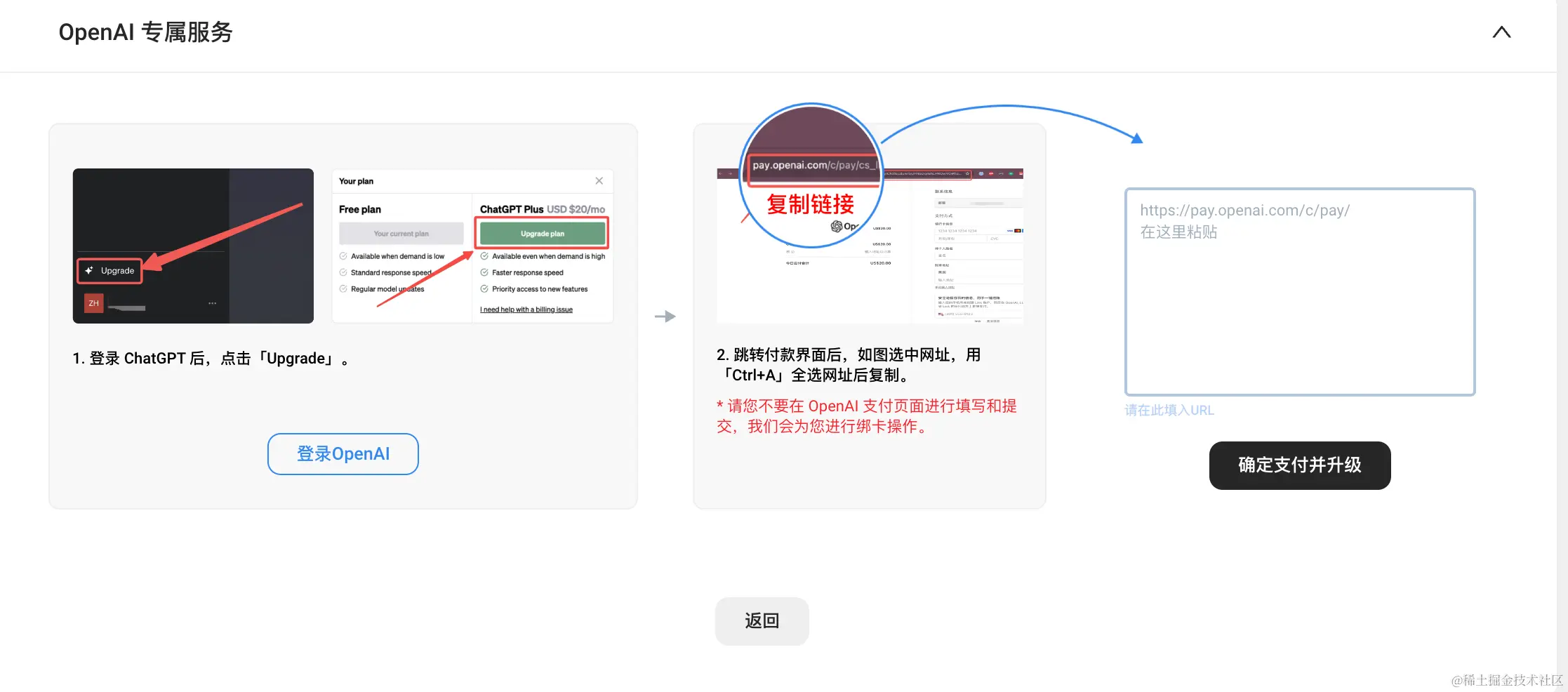This screenshot has width=1568, height=692.
Task: Open the ChatGPT Upgrade screenshot thumbnail
Action: [193, 246]
